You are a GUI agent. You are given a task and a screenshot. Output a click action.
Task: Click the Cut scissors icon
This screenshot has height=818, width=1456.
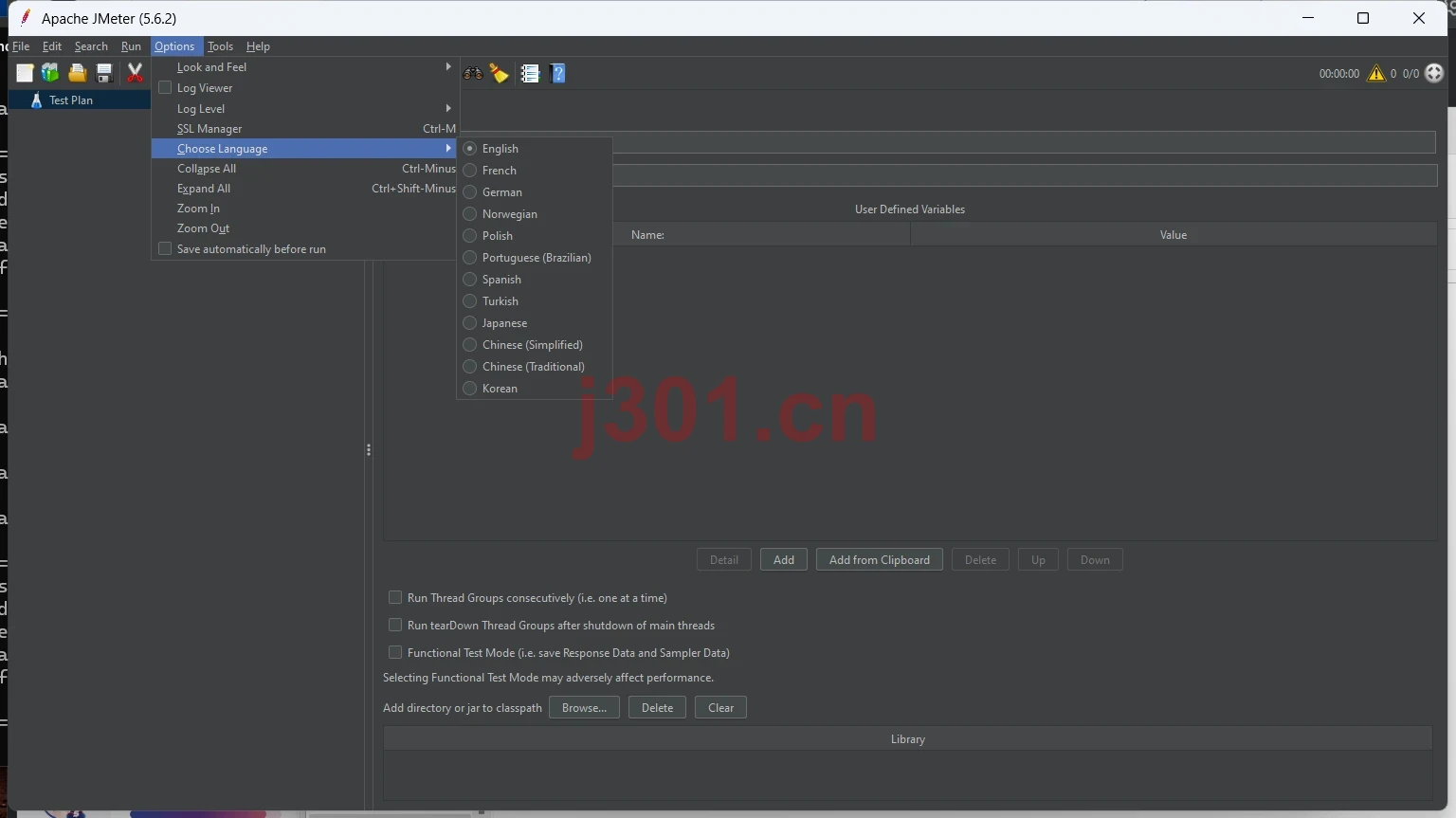pyautogui.click(x=135, y=73)
